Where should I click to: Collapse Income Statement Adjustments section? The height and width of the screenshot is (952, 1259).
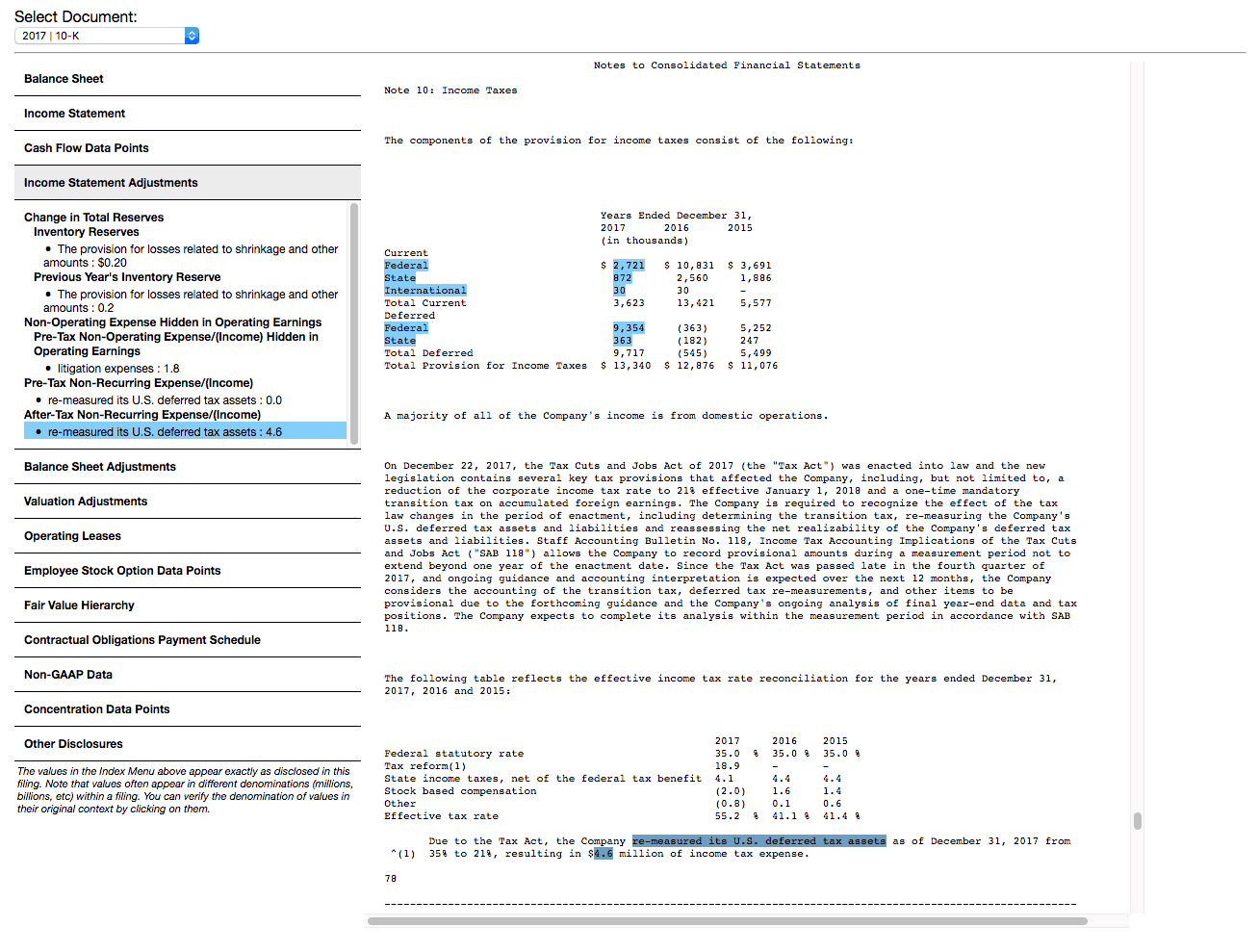188,183
